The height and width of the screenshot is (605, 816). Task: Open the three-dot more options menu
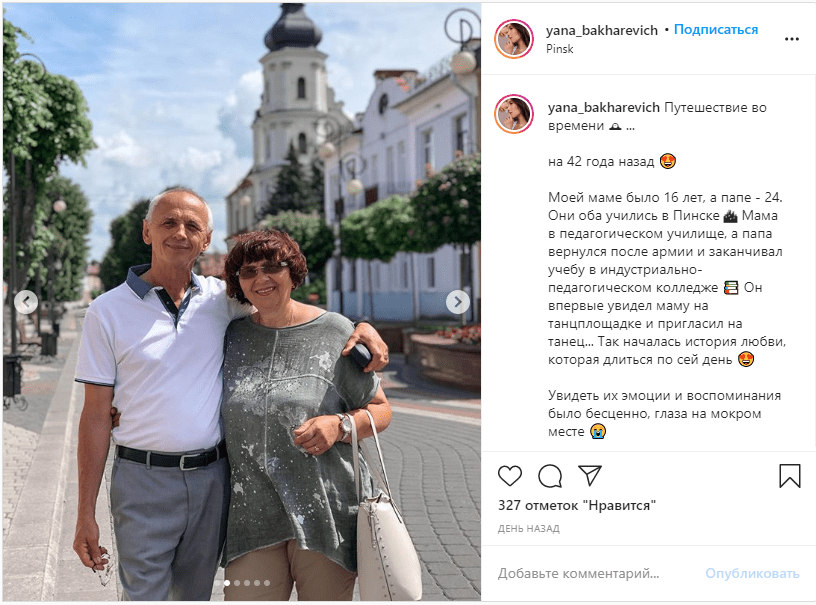point(792,39)
